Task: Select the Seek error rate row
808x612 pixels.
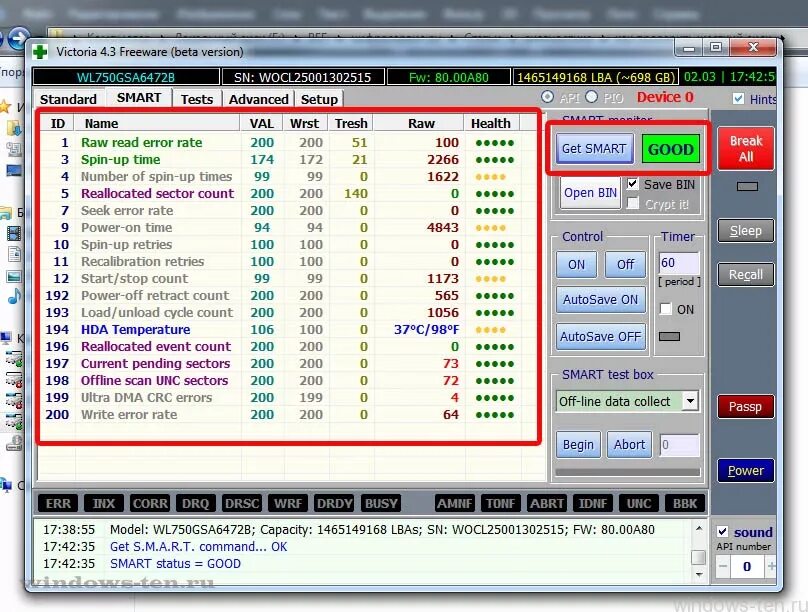Action: pos(281,210)
